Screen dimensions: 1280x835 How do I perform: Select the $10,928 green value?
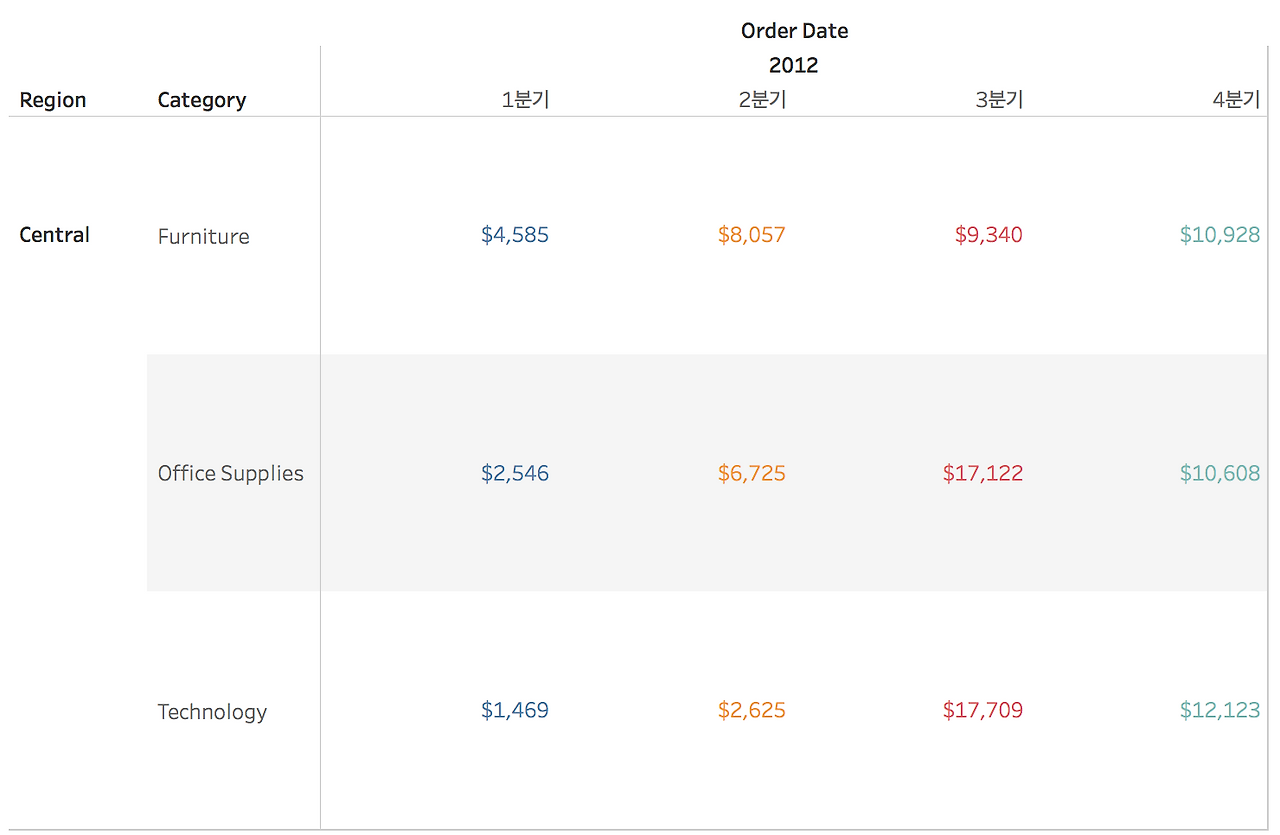tap(1220, 235)
